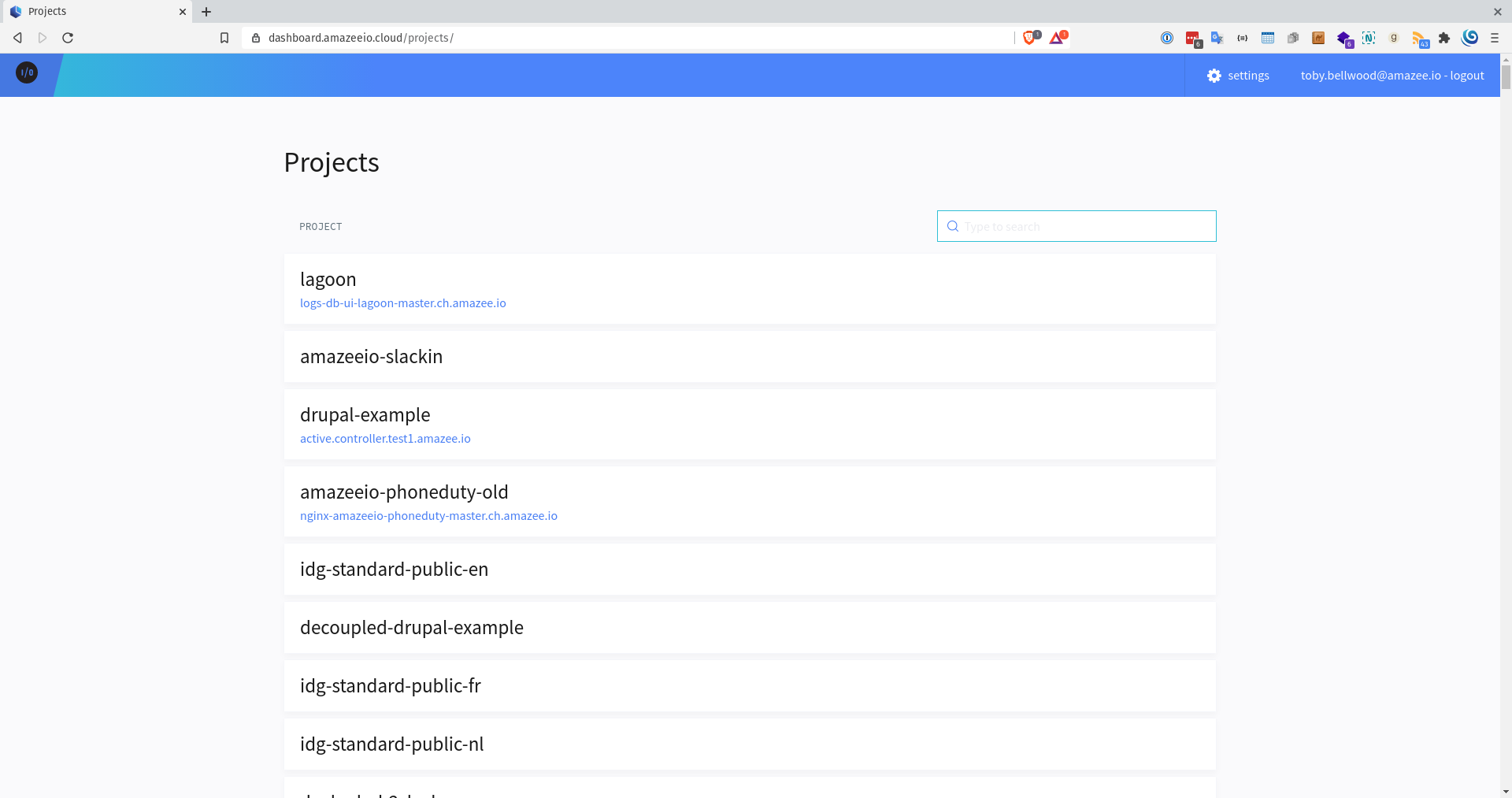Focus the Type to search field
This screenshot has width=1512, height=798.
(1077, 226)
